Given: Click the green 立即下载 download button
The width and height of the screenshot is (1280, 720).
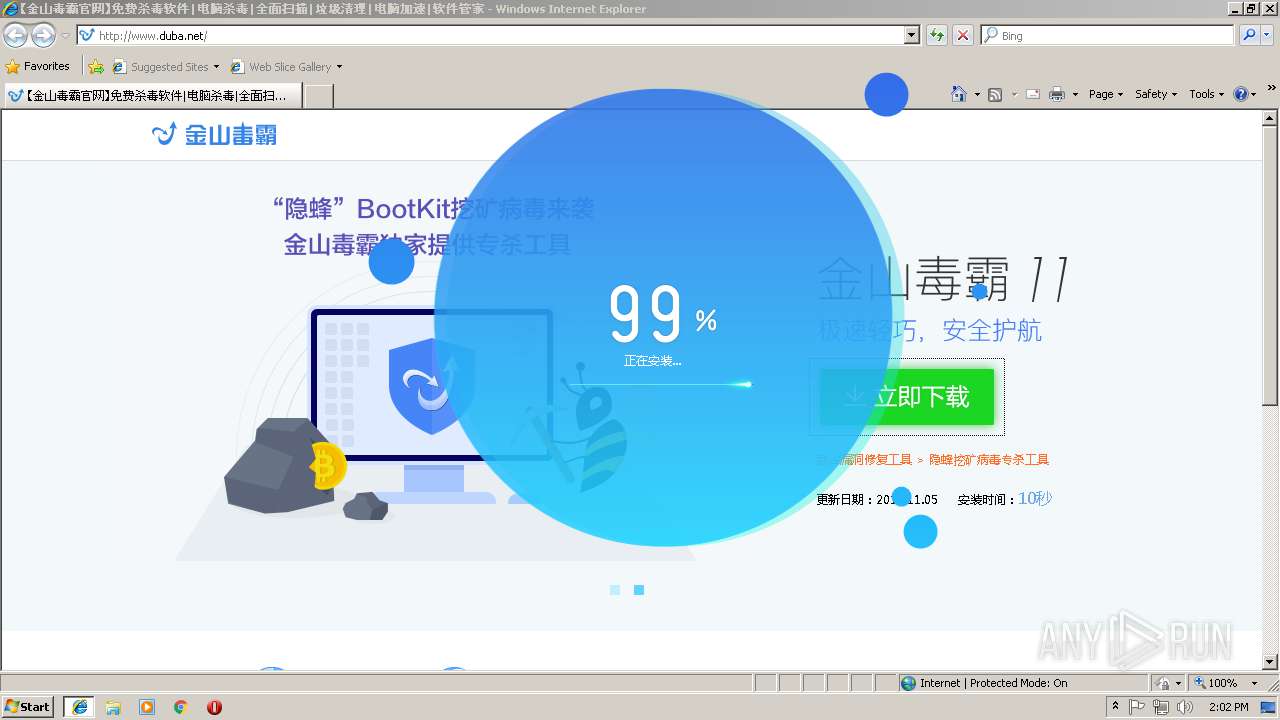Looking at the screenshot, I should pos(907,397).
